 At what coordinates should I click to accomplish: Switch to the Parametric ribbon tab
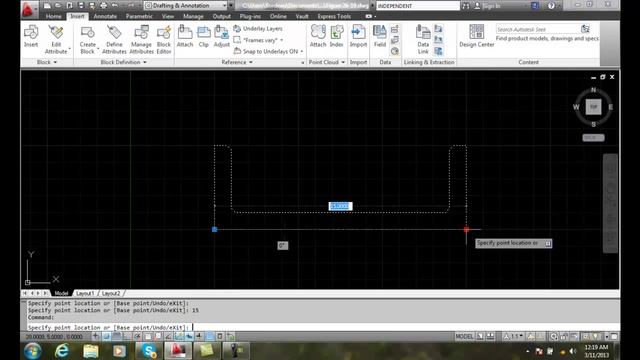[139, 16]
